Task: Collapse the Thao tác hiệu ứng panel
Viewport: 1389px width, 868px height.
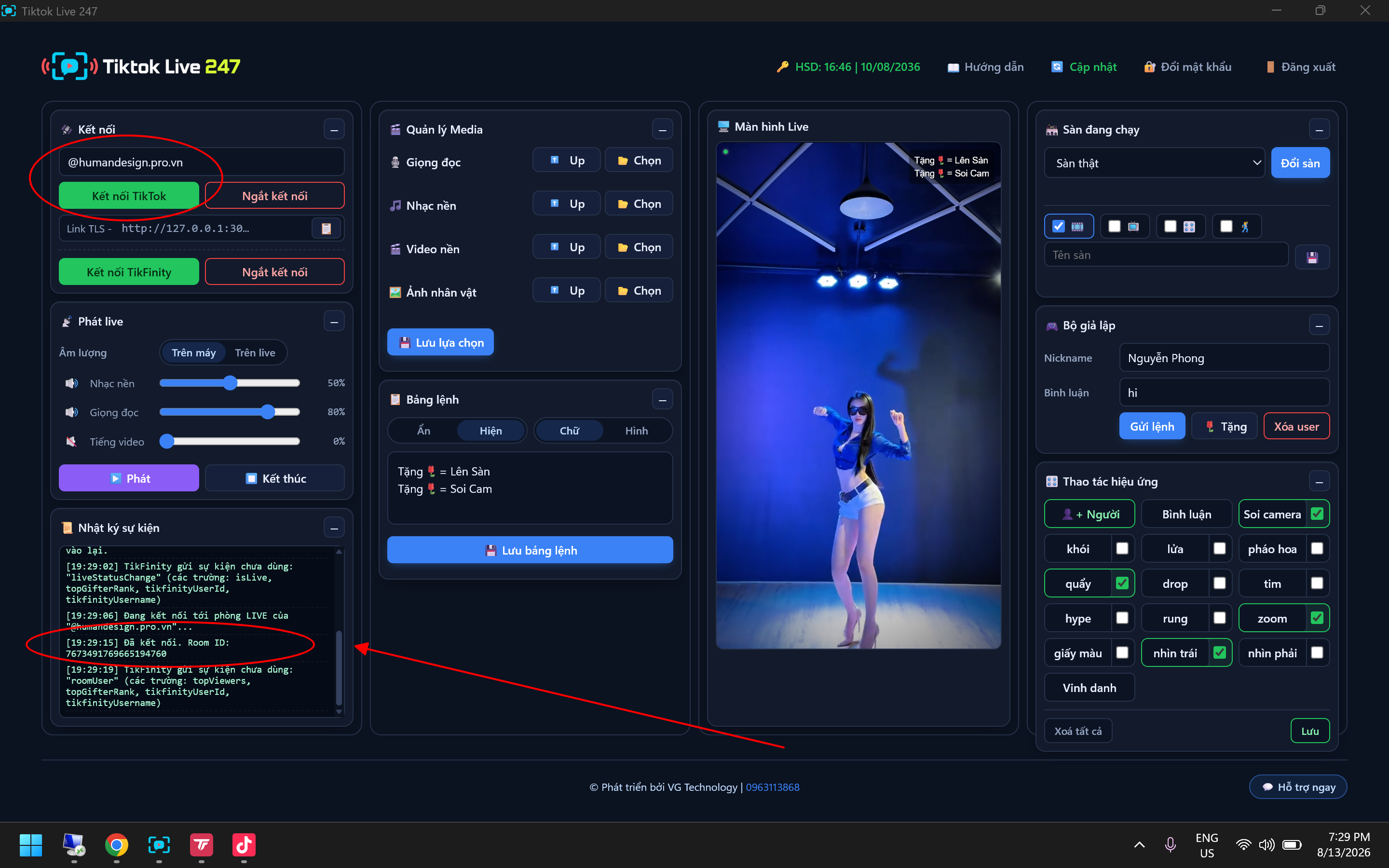Action: click(1319, 482)
